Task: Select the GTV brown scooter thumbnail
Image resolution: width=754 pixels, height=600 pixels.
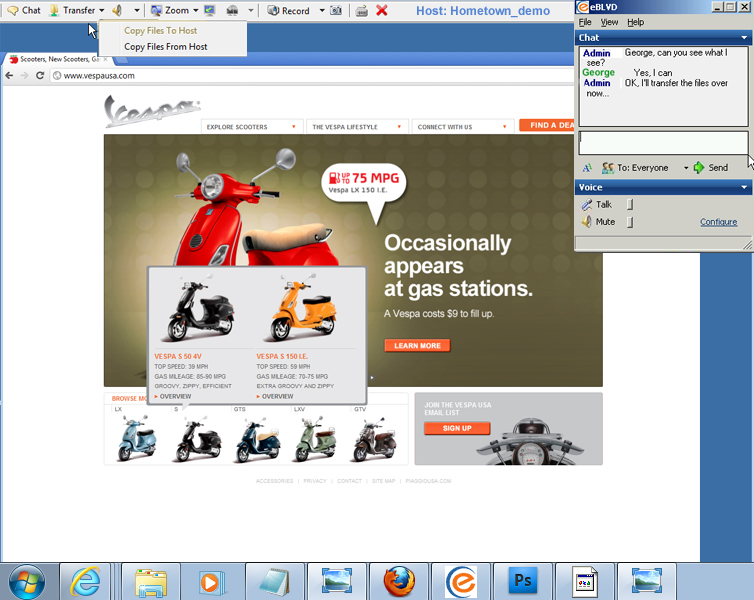Action: click(375, 438)
